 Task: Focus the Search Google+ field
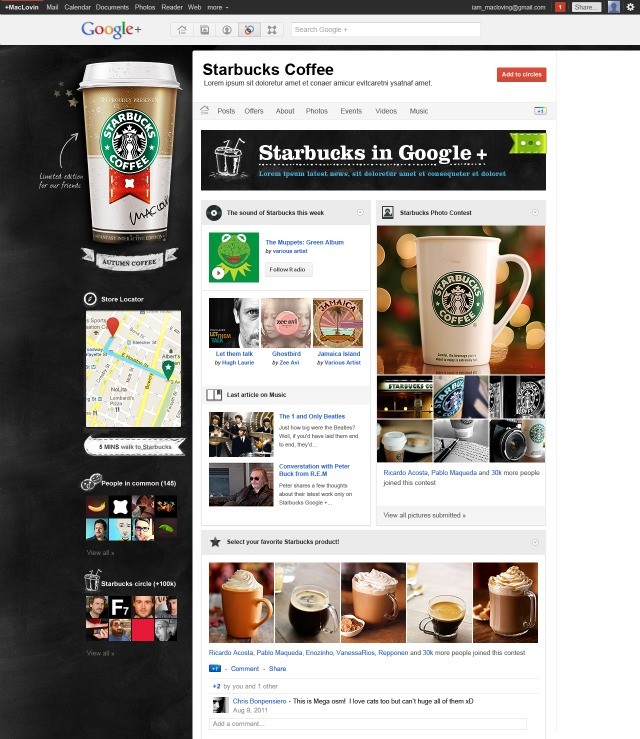pos(385,30)
